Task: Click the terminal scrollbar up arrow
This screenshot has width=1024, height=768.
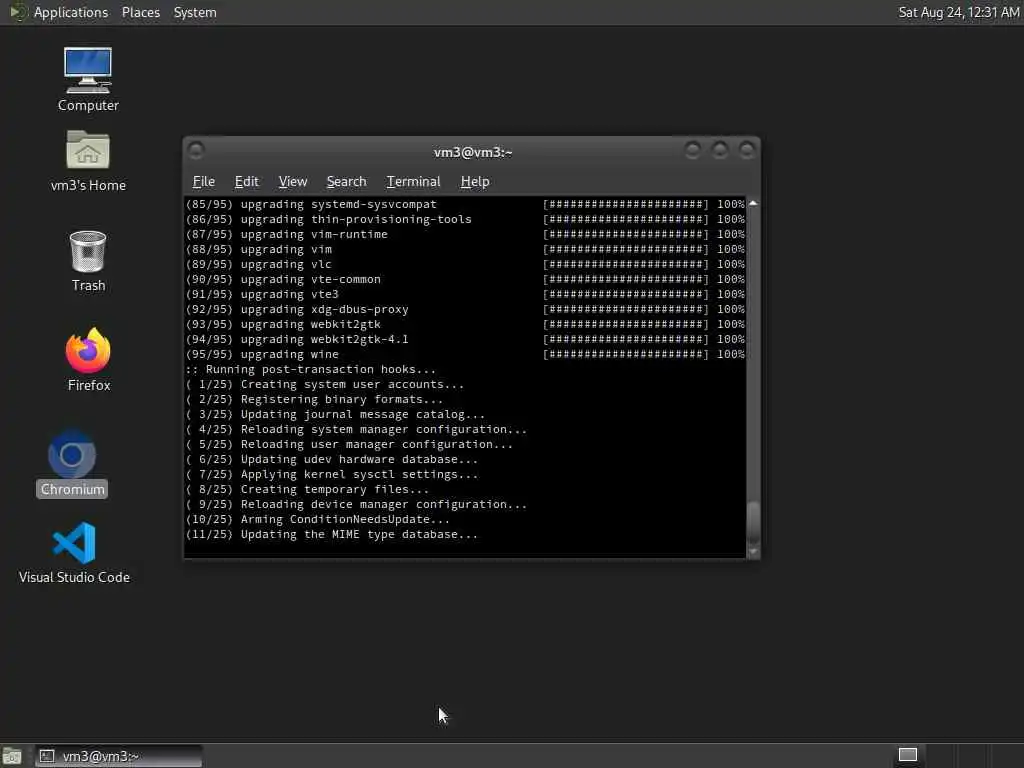Action: point(753,204)
